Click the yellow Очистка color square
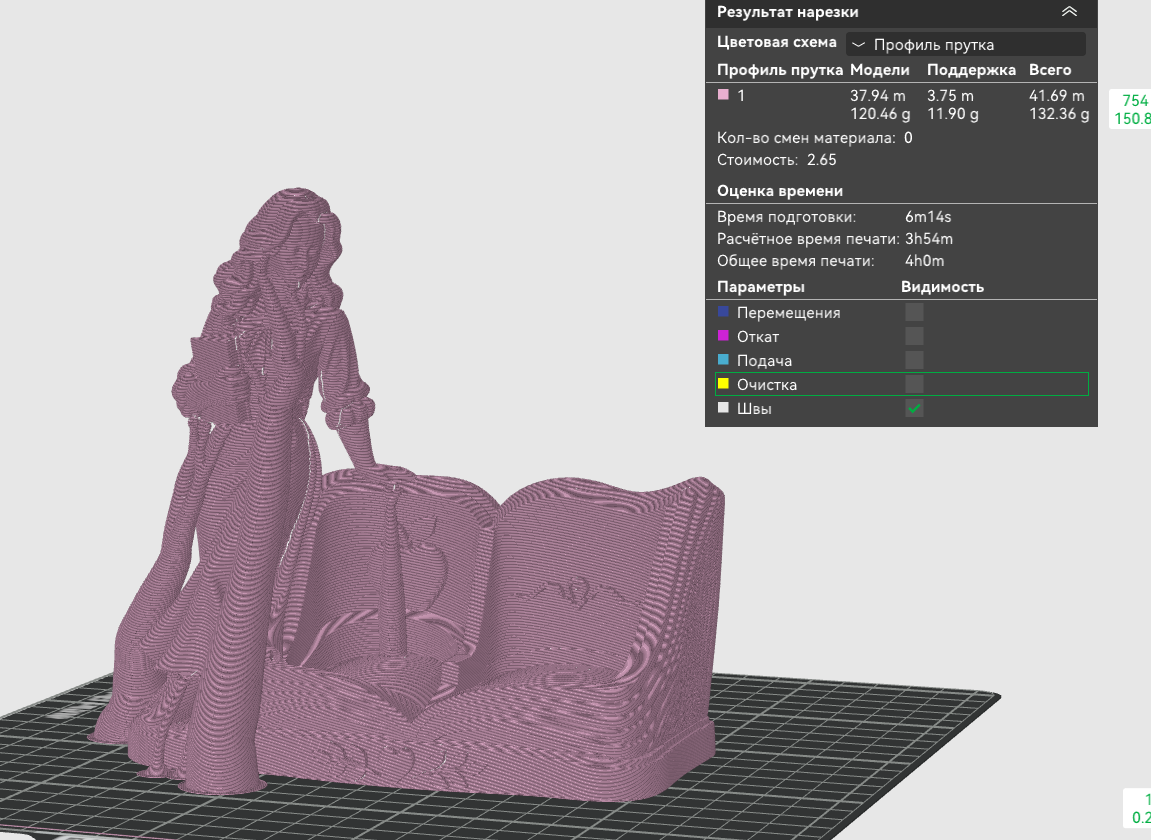Viewport: 1151px width, 840px height. pyautogui.click(x=723, y=384)
